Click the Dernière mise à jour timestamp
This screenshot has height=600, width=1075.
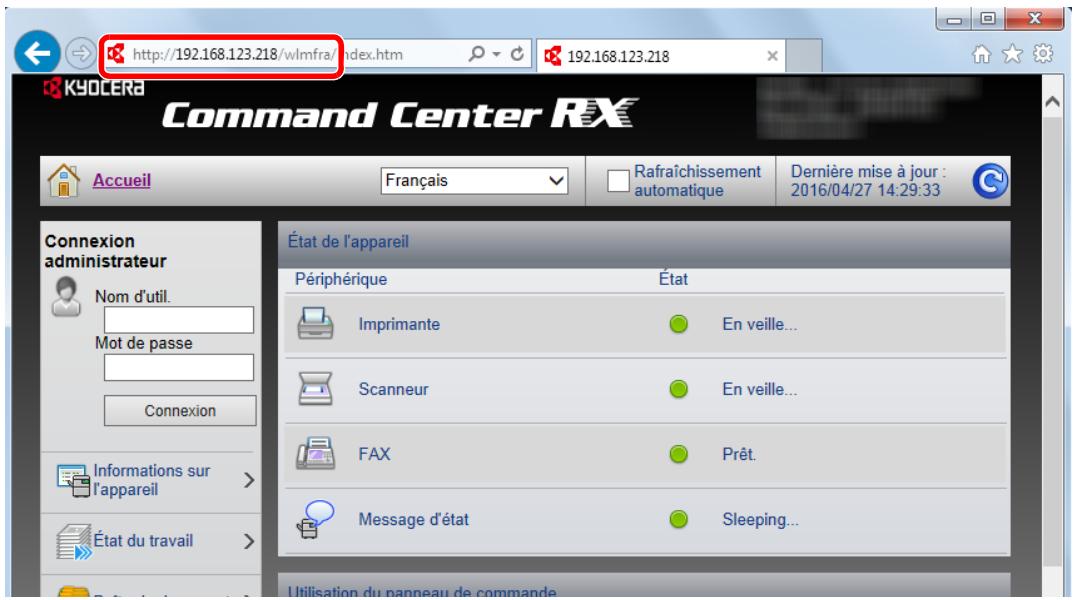pos(868,181)
